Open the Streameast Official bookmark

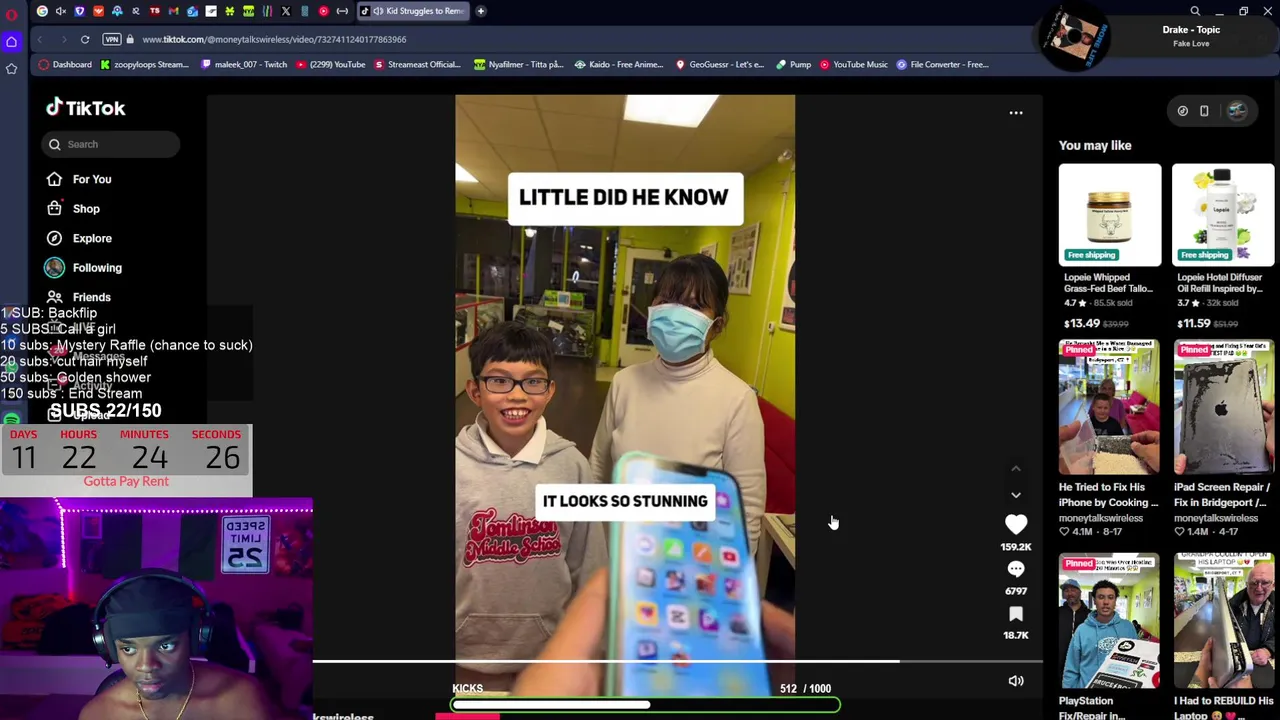pos(417,64)
